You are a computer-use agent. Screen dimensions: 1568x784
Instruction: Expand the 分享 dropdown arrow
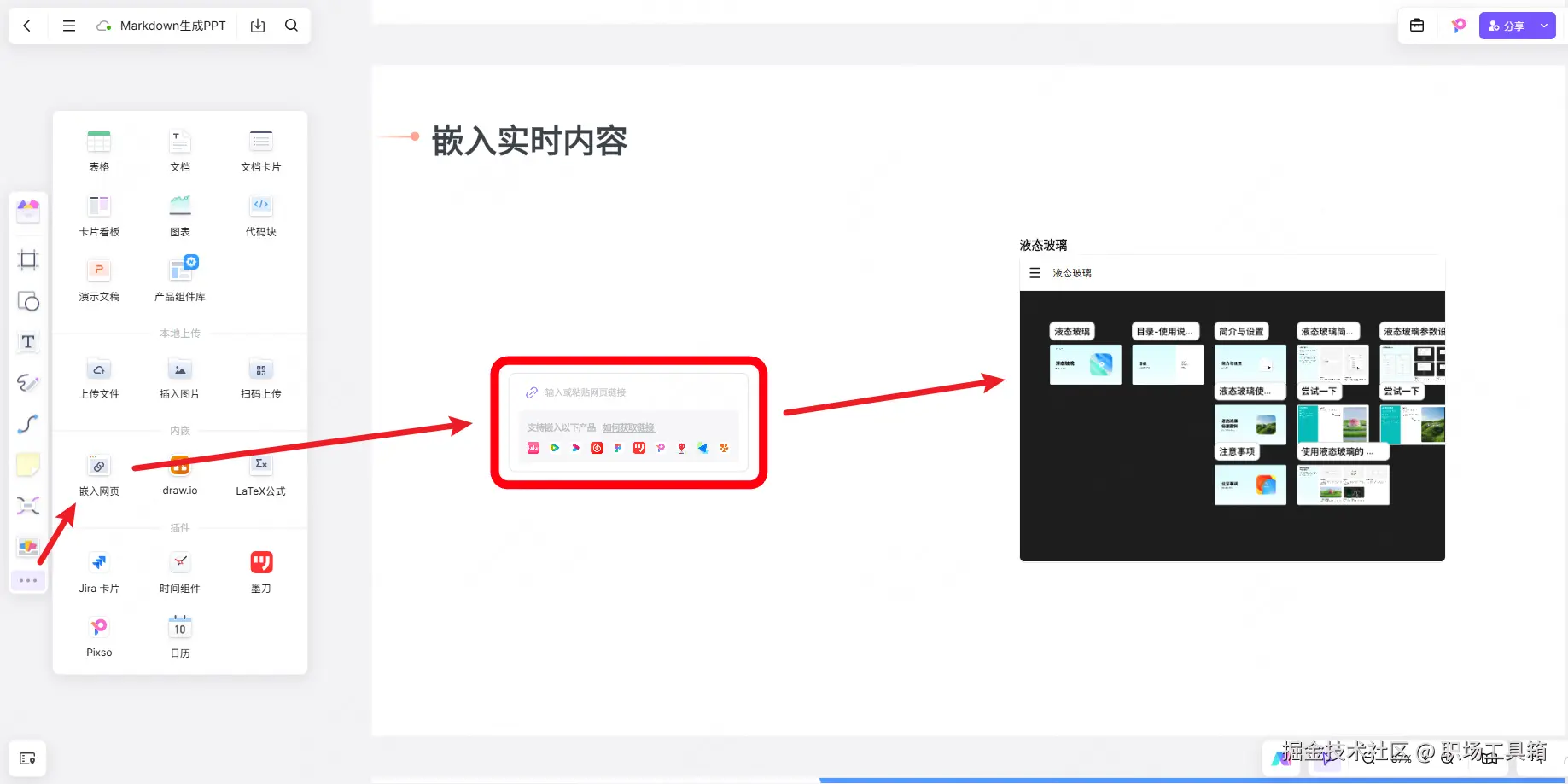[1544, 26]
